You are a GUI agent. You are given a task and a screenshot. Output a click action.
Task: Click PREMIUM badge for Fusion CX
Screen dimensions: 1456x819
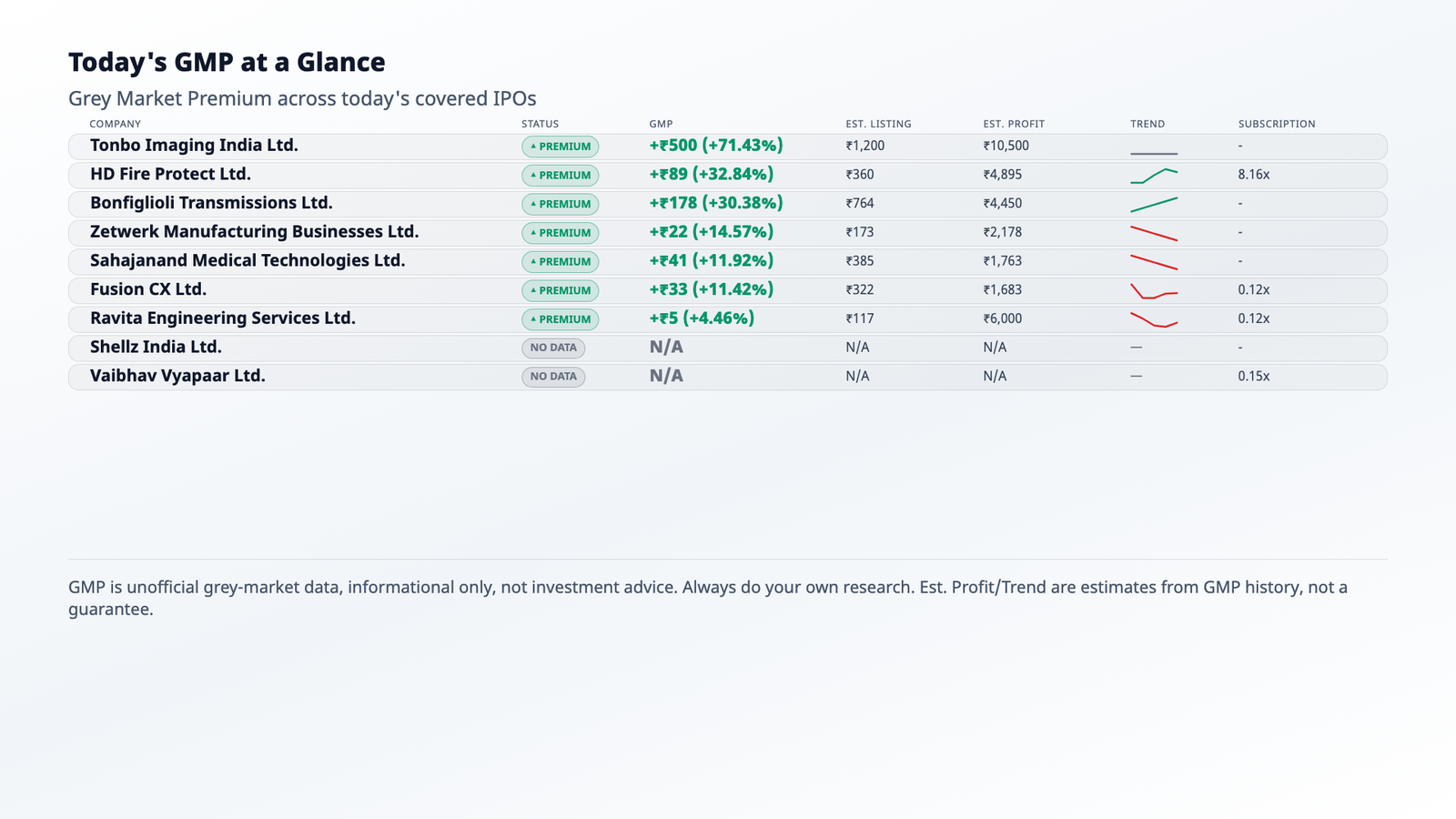point(560,290)
